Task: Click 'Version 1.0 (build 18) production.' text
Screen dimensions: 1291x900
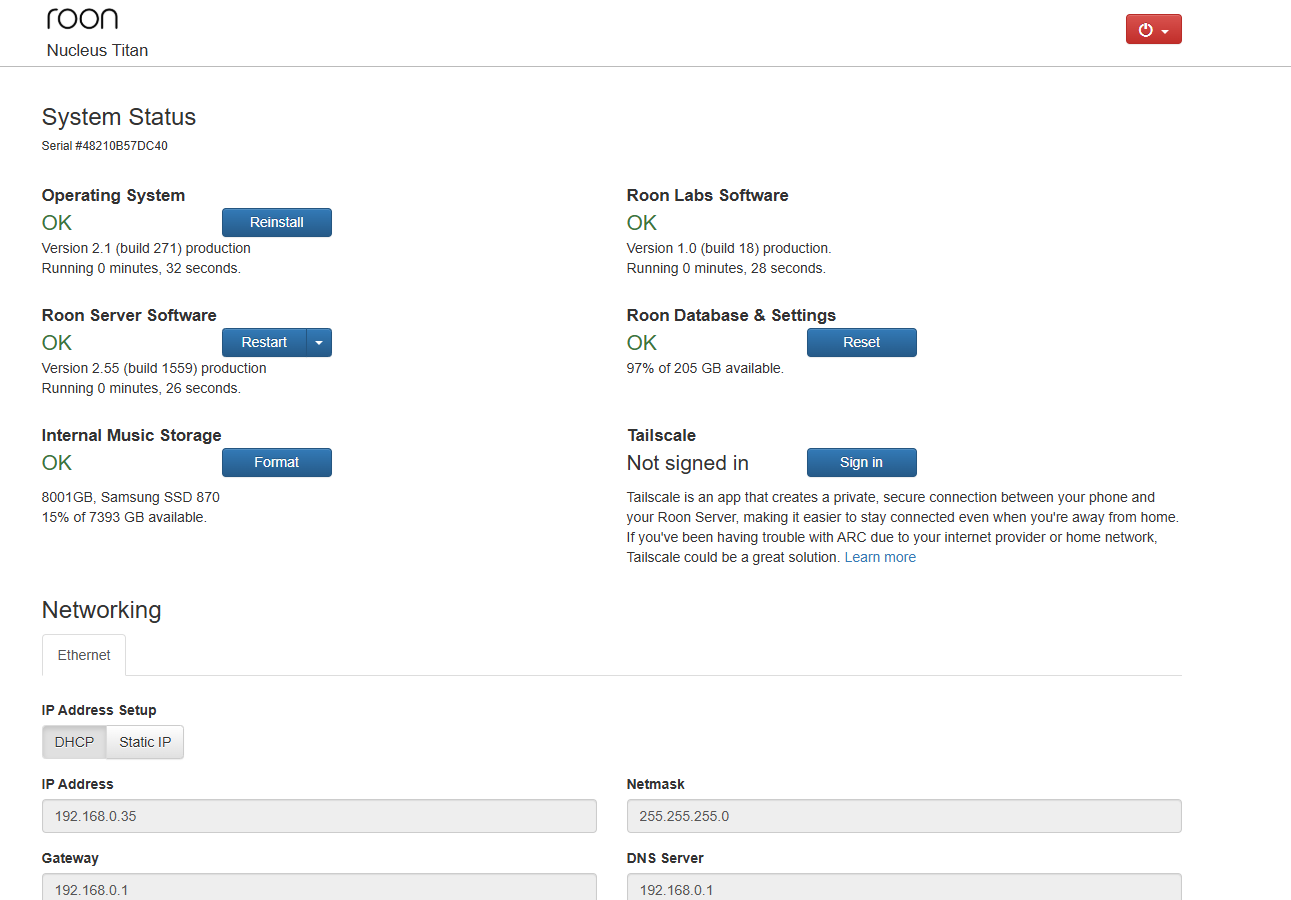Action: 729,248
